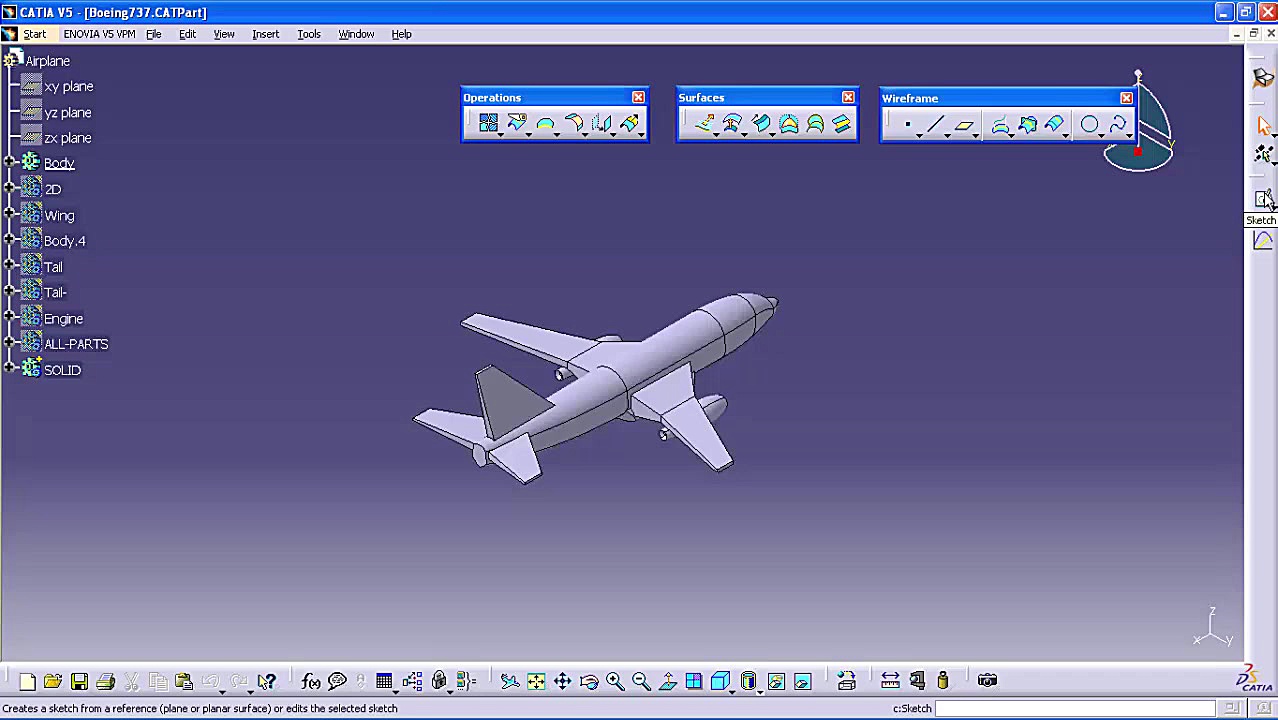Zoom out with the minus magnifier

[641, 681]
